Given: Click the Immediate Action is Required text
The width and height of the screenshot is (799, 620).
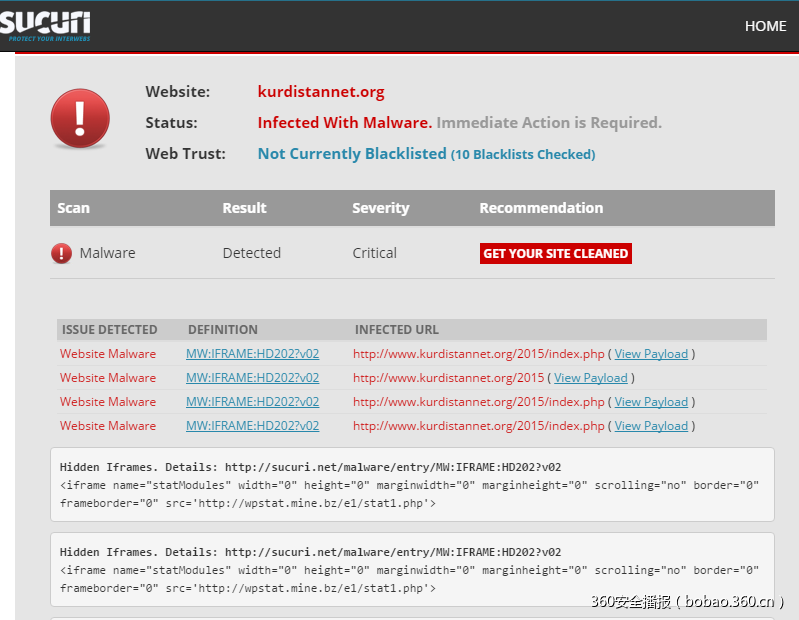Looking at the screenshot, I should coord(549,123).
